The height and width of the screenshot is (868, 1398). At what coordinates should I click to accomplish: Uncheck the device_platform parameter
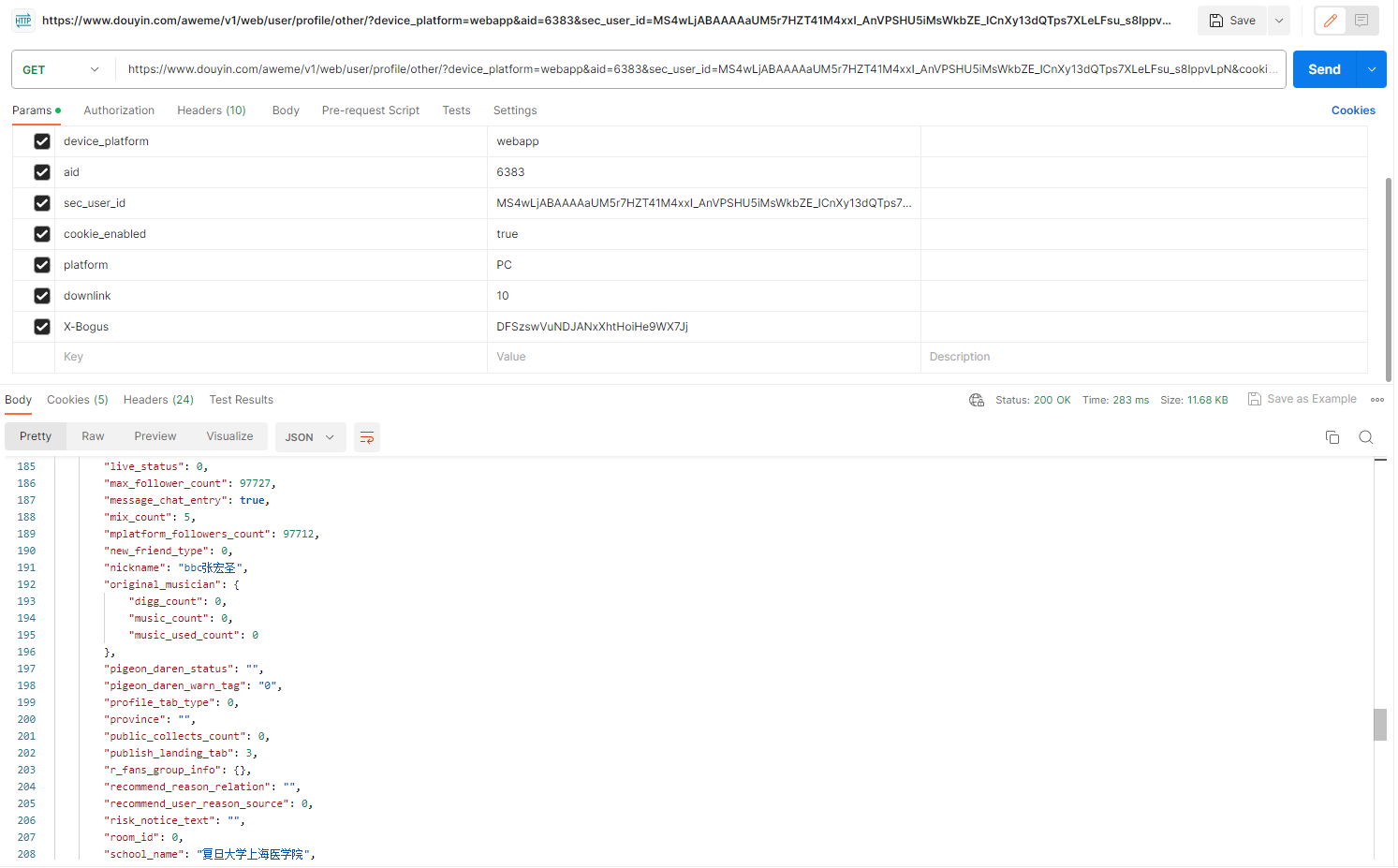(42, 141)
